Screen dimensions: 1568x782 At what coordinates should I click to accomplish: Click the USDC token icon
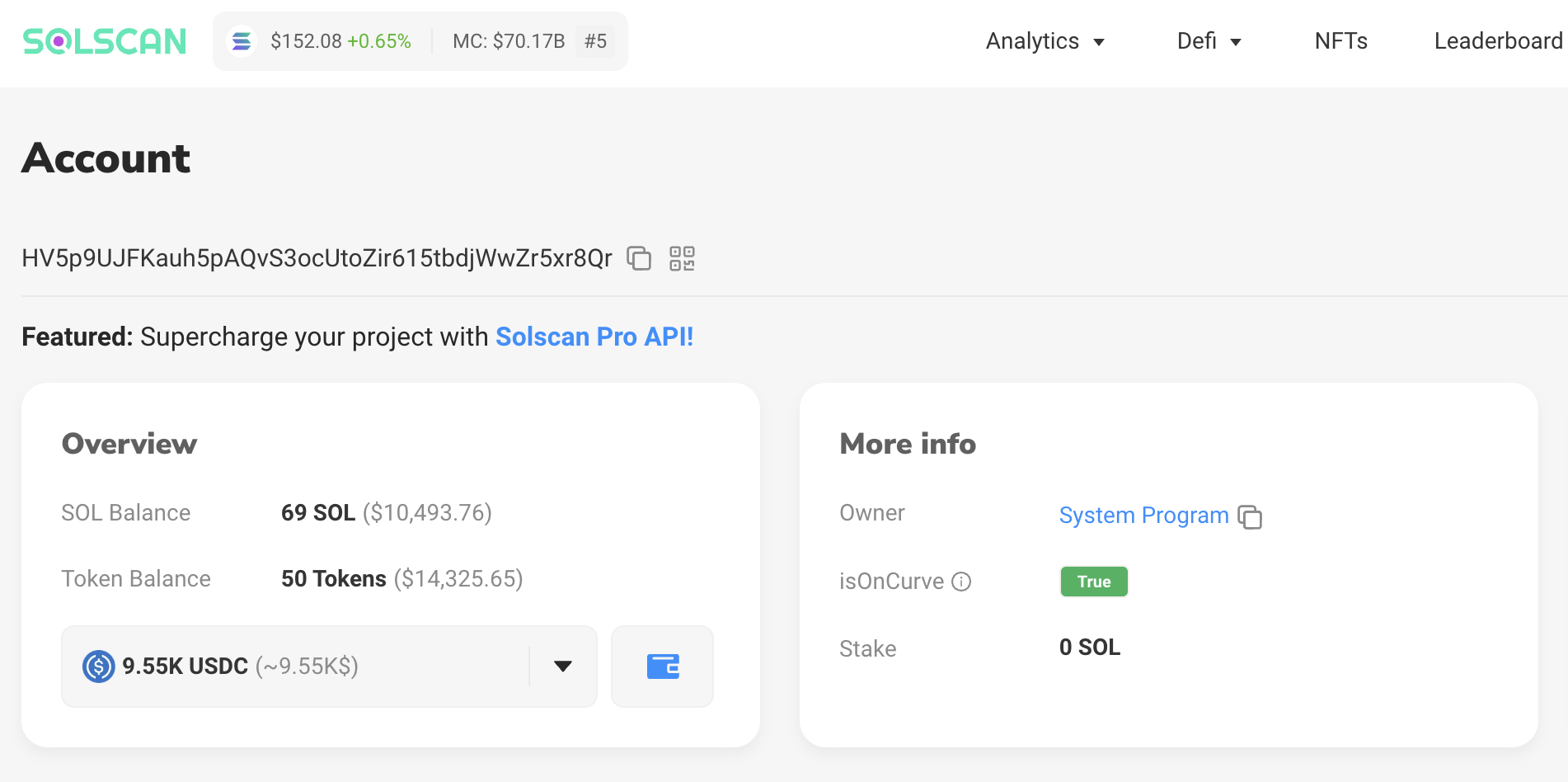(x=99, y=667)
